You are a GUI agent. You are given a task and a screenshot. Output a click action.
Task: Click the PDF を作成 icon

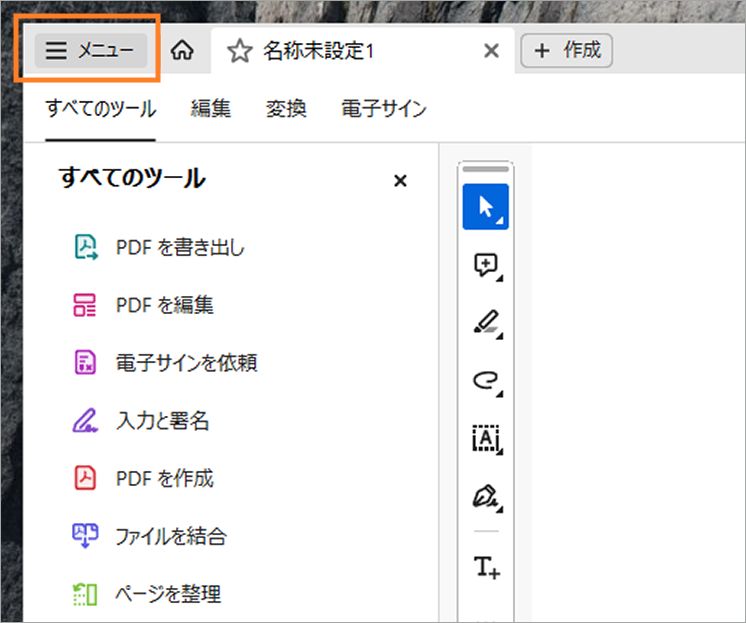tap(85, 478)
